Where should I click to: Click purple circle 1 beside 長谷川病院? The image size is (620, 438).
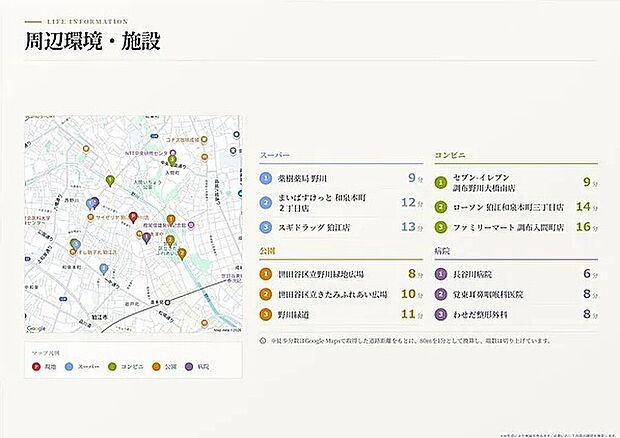pyautogui.click(x=440, y=274)
